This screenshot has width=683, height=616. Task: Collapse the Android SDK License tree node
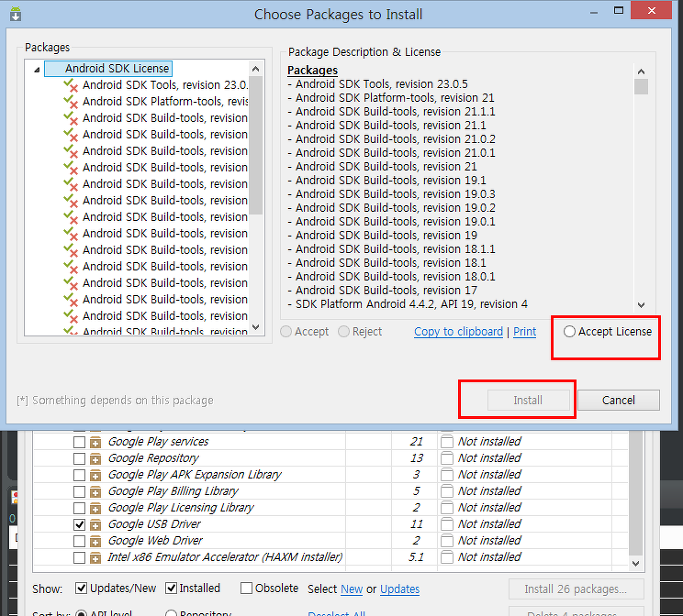pos(37,69)
